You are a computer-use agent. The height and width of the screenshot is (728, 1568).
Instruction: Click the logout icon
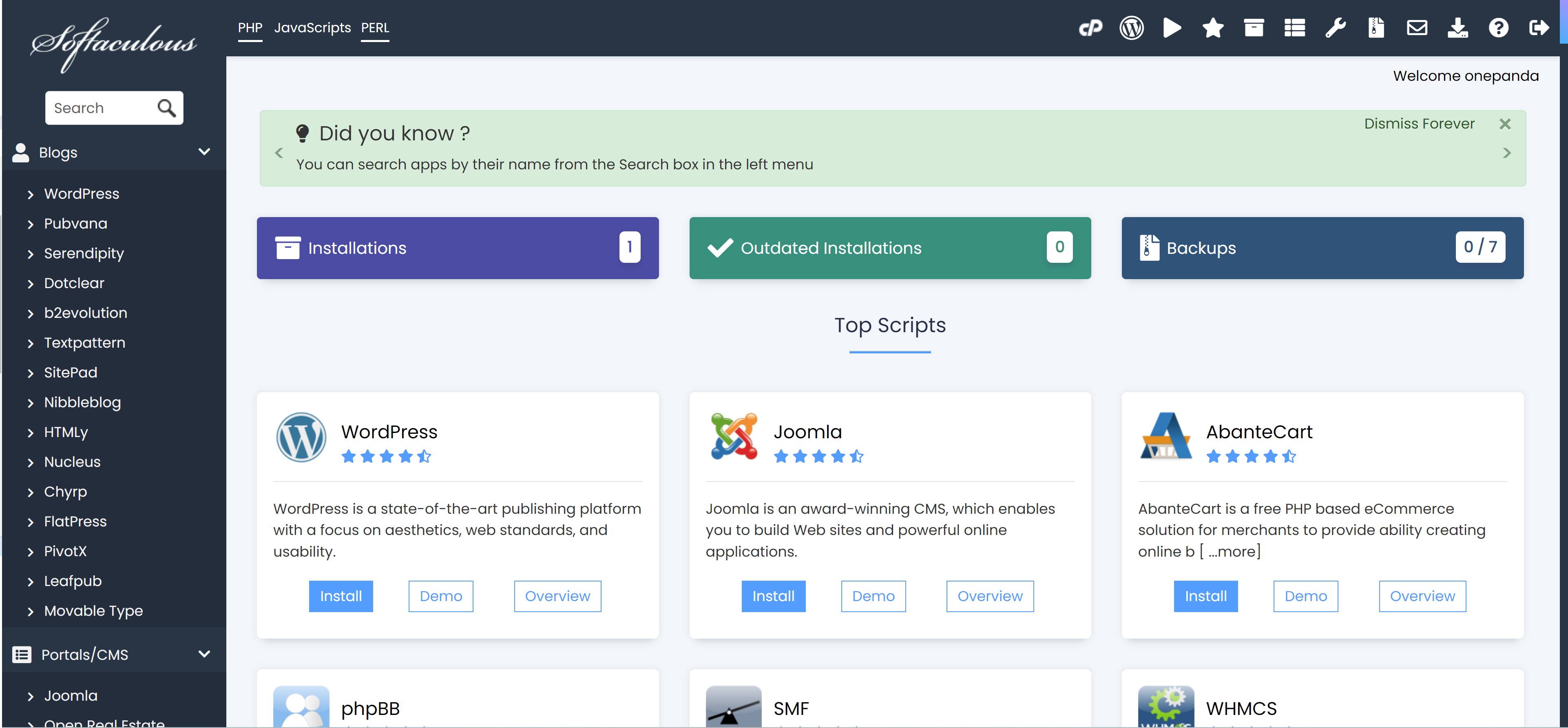point(1538,28)
